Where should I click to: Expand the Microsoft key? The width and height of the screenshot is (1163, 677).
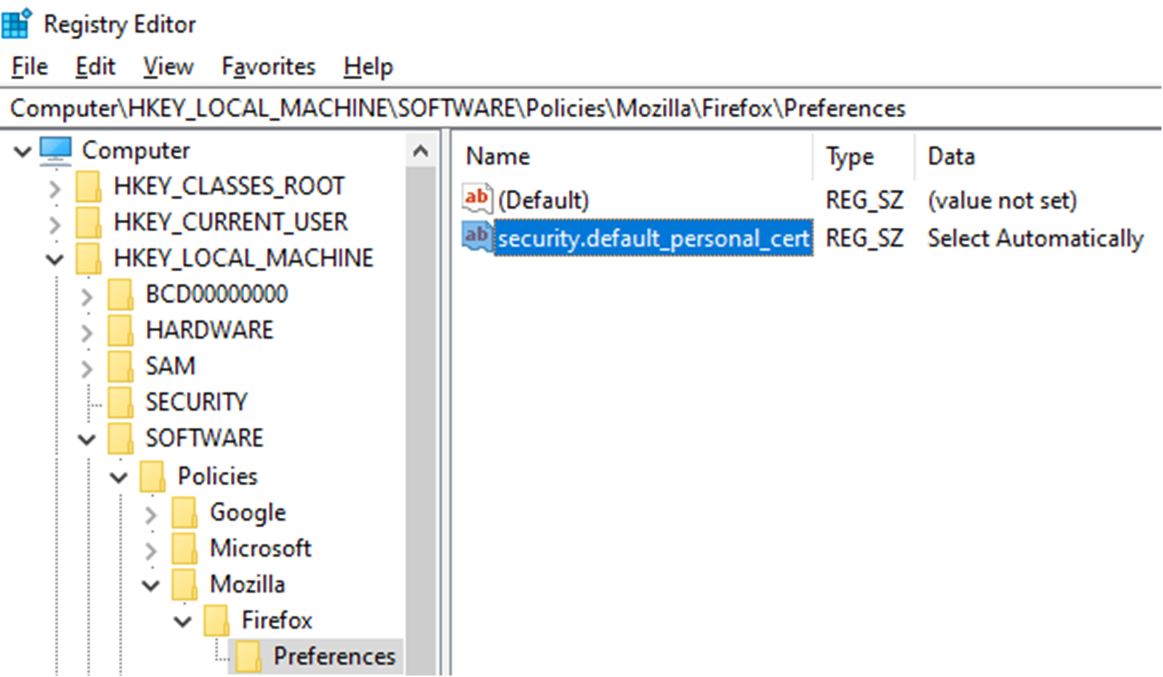(151, 550)
